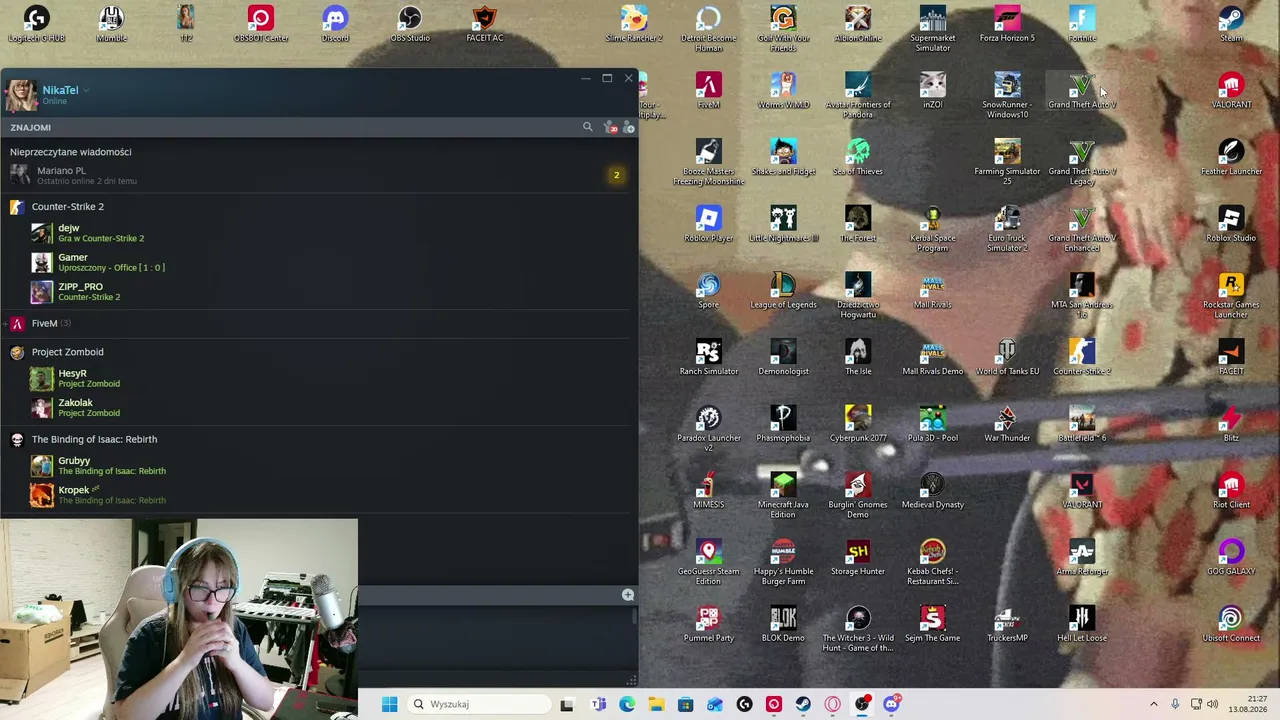
Task: Select the Riot Client desktop icon
Action: [x=1231, y=491]
